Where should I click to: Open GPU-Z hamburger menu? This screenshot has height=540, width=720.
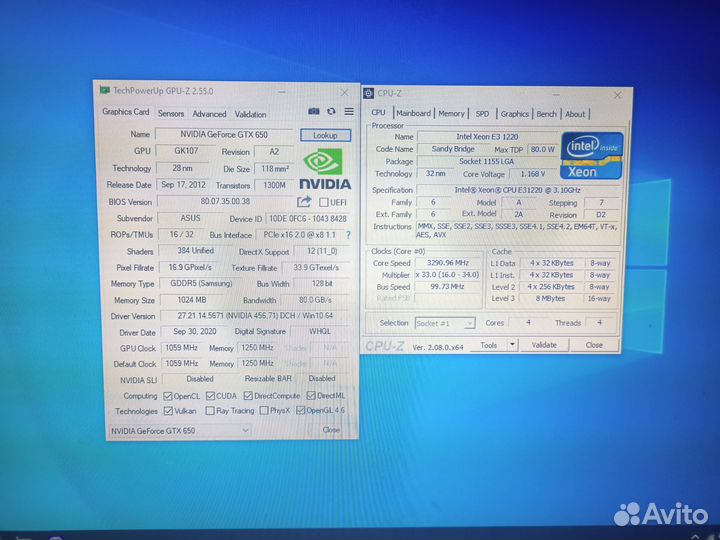tap(349, 112)
